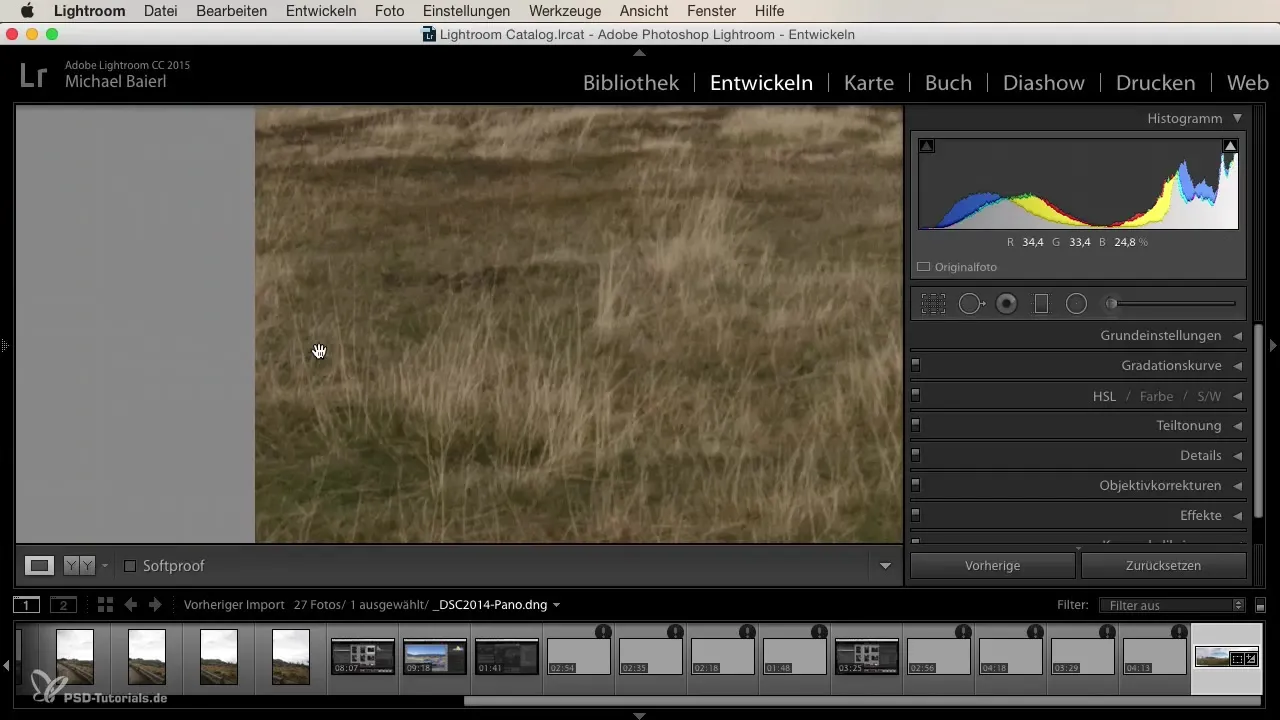The image size is (1280, 720).
Task: Select the Radial Filter tool
Action: [1076, 304]
